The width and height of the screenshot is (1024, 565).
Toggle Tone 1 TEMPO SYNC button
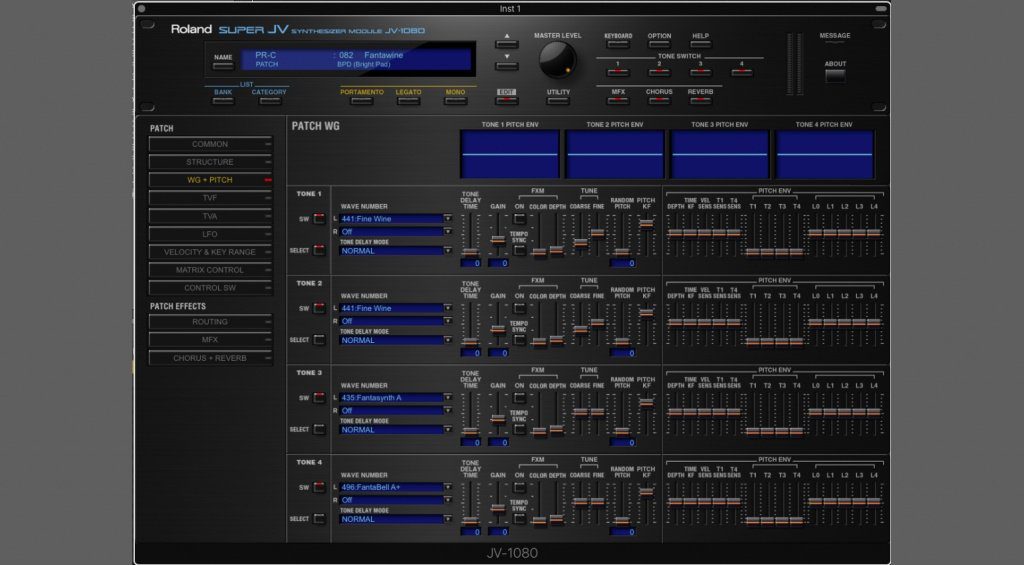519,250
